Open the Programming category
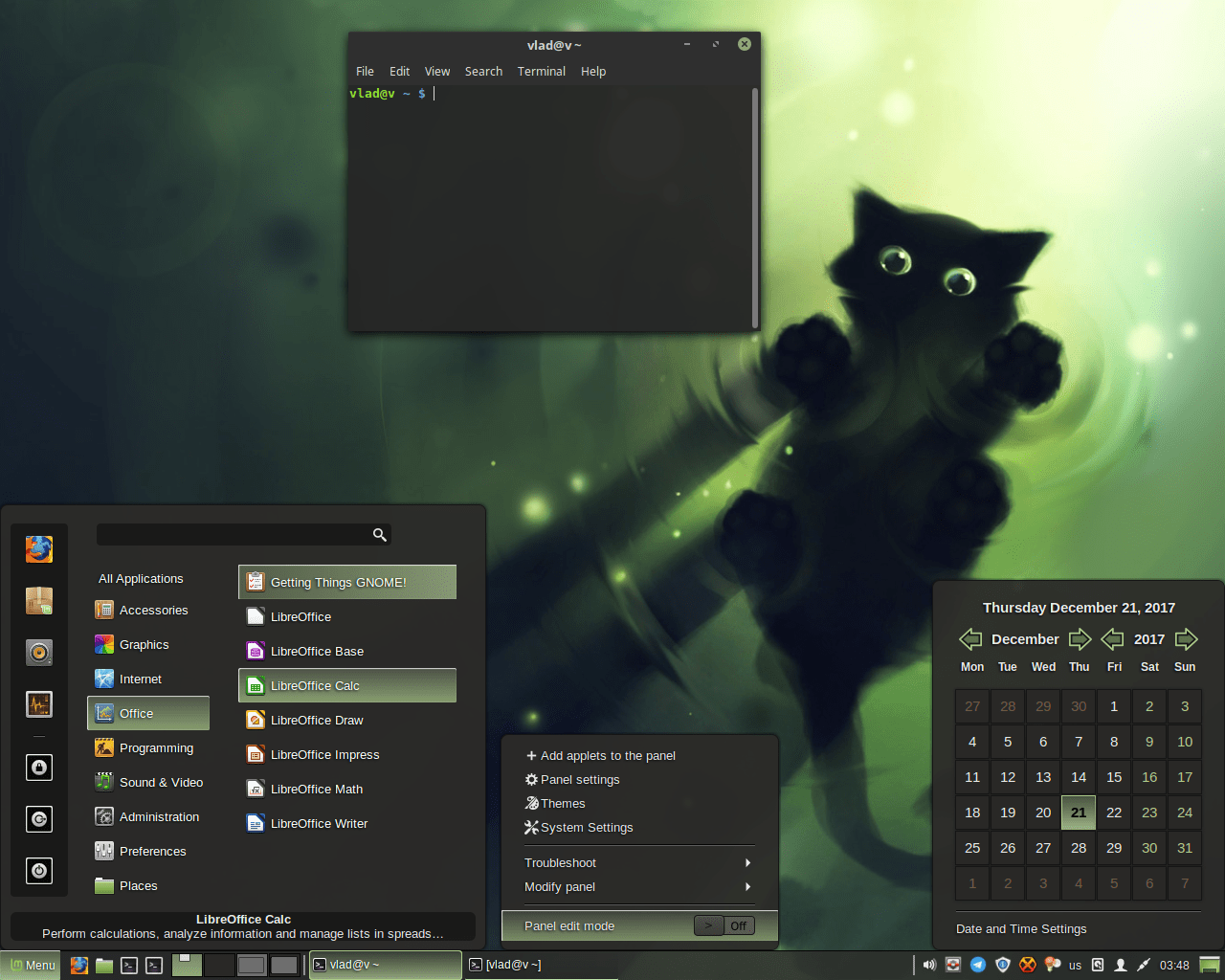The width and height of the screenshot is (1225, 980). click(x=148, y=748)
